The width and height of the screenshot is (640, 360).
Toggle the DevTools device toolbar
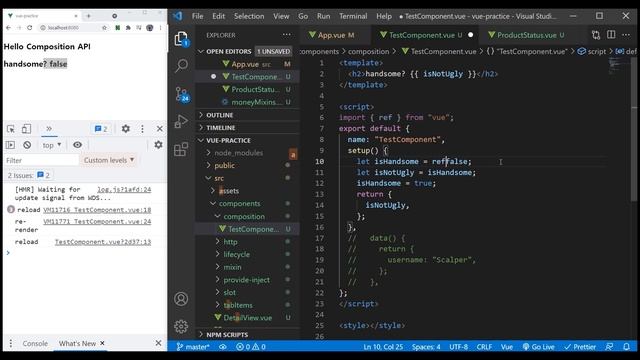click(26, 129)
